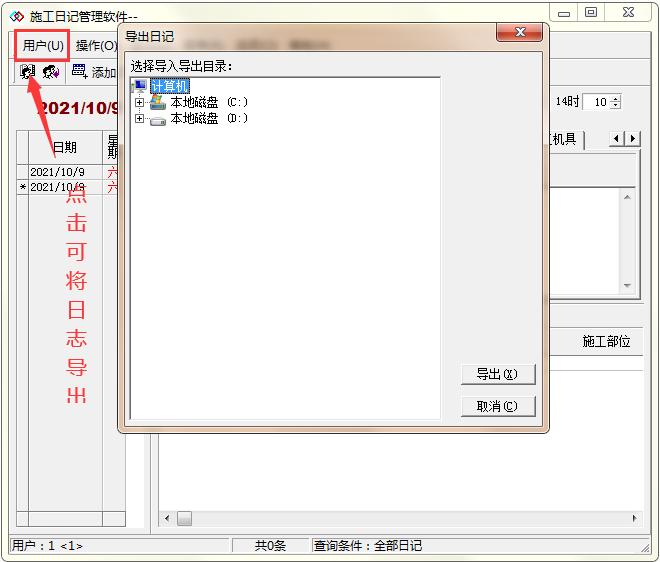Click the 导出(X) button

point(498,374)
